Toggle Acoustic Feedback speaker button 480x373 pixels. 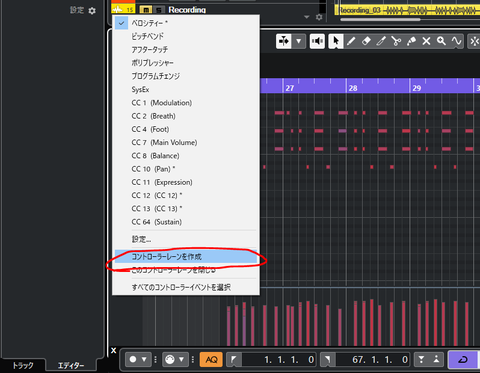317,41
